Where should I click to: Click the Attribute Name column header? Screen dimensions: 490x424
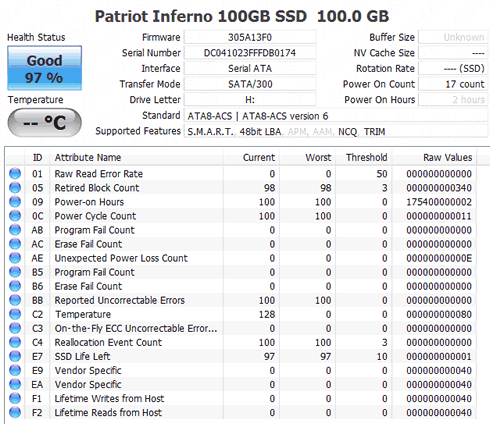(136, 157)
